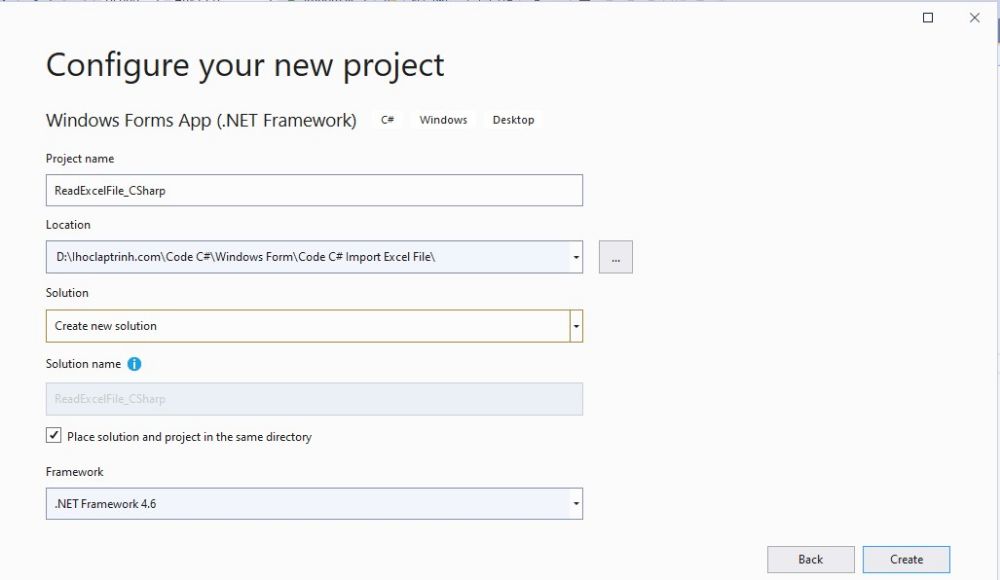
Task: Click the disabled Solution name field
Action: pos(314,399)
